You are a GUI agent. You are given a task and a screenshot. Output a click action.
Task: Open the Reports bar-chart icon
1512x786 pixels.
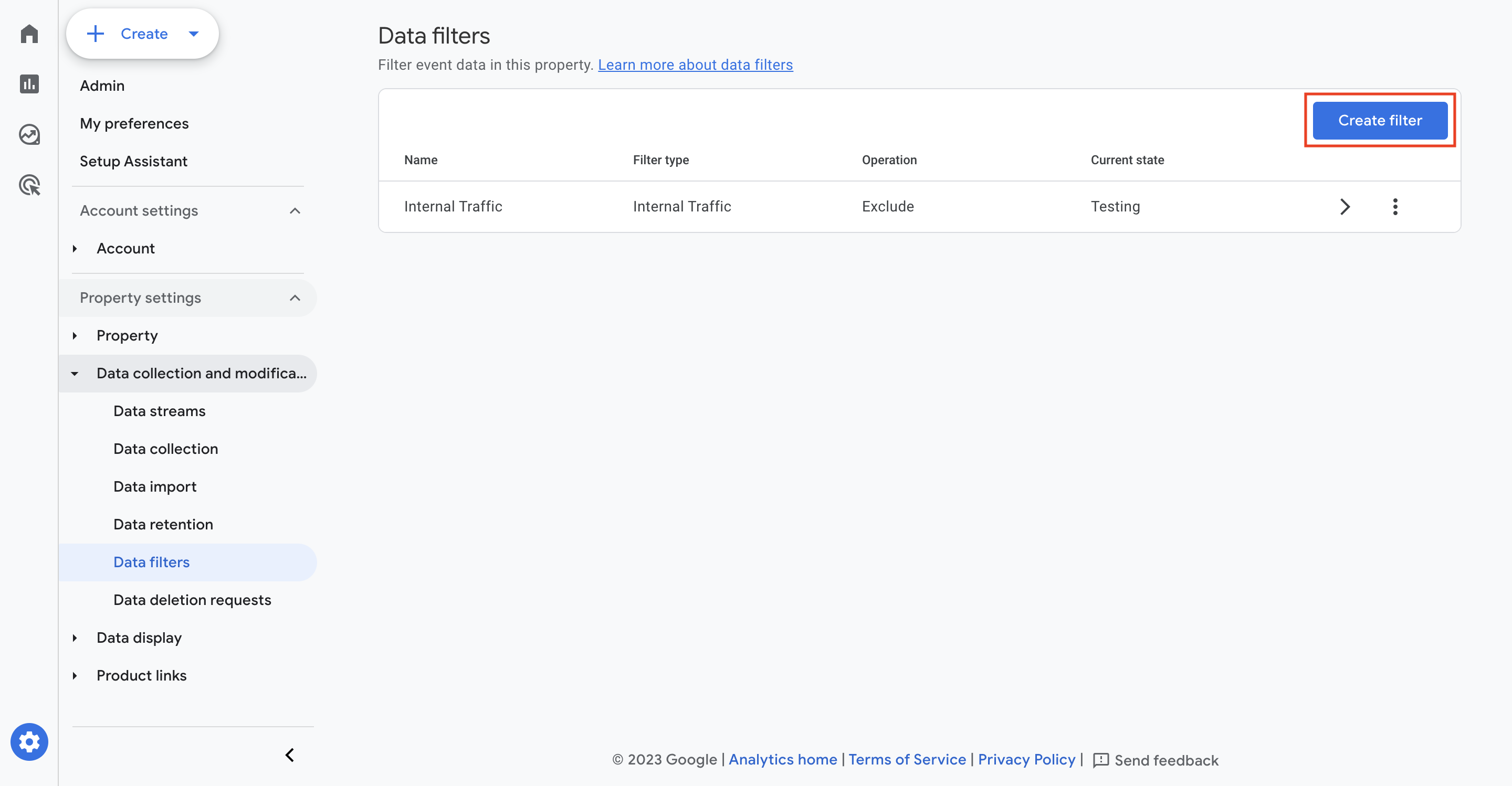29,84
